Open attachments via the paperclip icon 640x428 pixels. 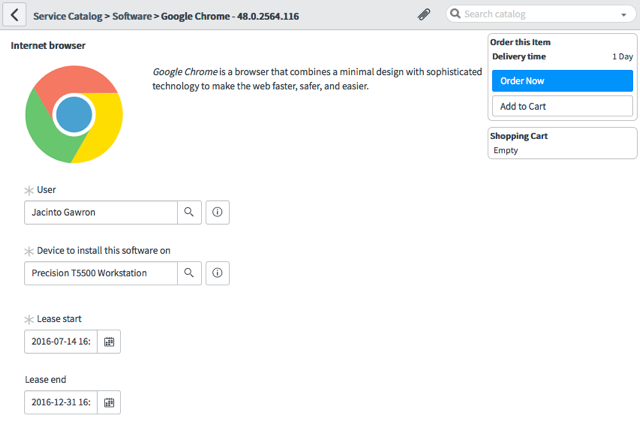(x=424, y=15)
